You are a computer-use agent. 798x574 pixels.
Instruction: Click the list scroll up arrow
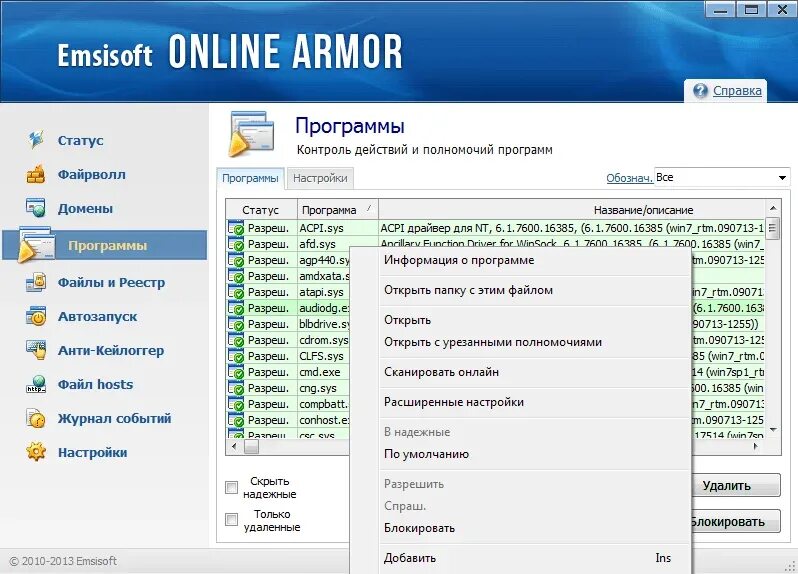(773, 208)
